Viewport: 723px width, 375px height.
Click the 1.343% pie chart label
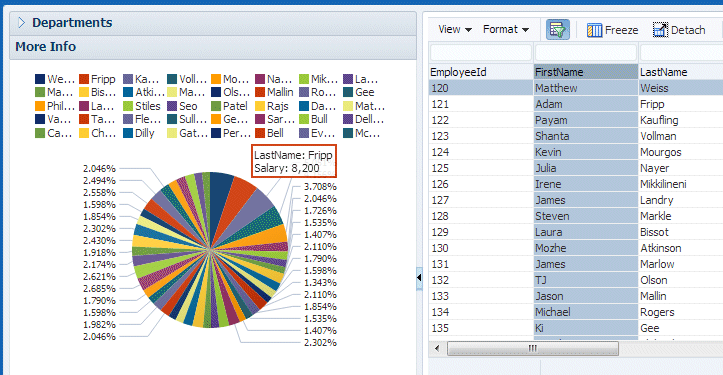coord(320,282)
